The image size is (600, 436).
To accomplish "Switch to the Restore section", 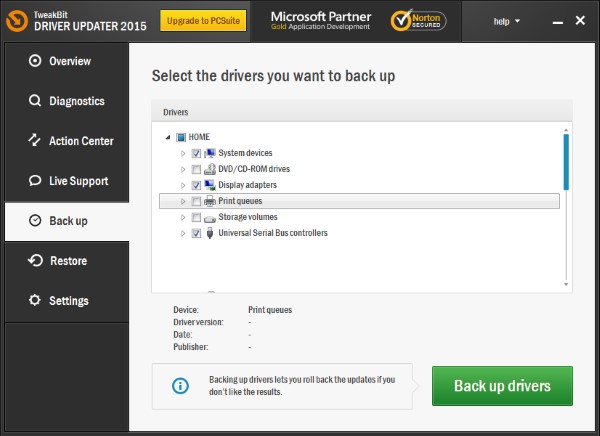I will (67, 261).
